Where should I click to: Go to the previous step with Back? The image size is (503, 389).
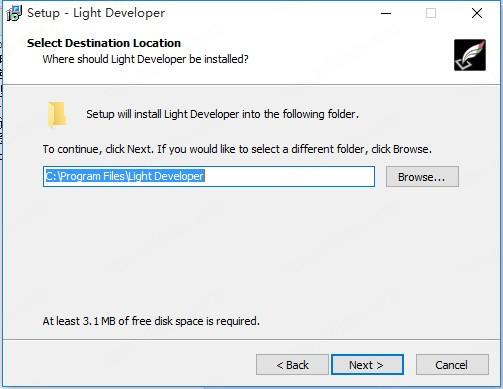[292, 365]
